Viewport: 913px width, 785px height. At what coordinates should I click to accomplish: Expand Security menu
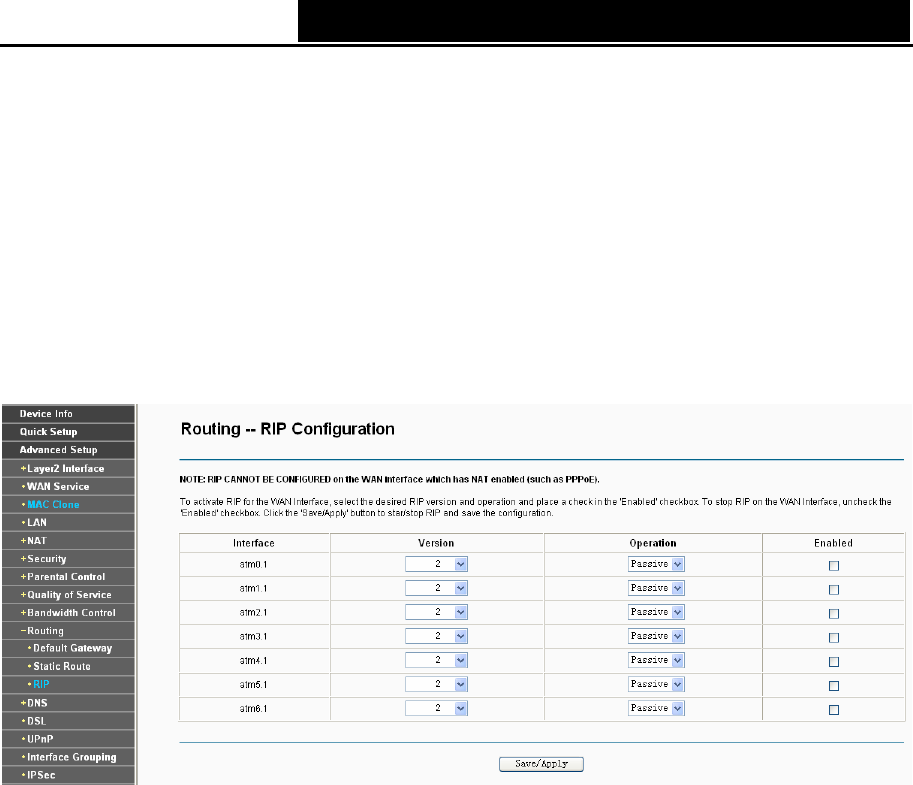(68, 558)
